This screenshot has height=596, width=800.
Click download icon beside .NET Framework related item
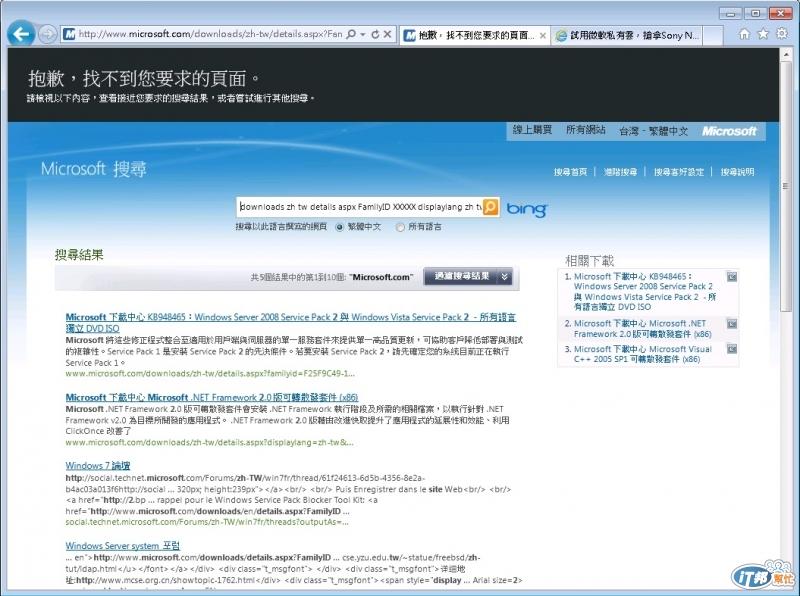[732, 324]
